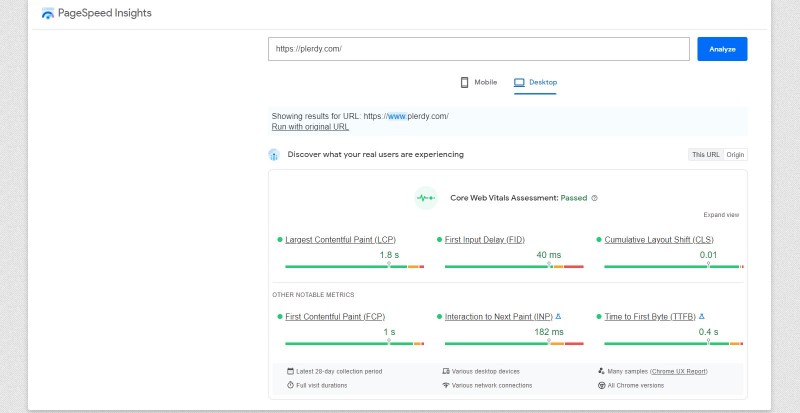This screenshot has width=800, height=413.
Task: Click the FID distribution bar
Action: (x=514, y=266)
